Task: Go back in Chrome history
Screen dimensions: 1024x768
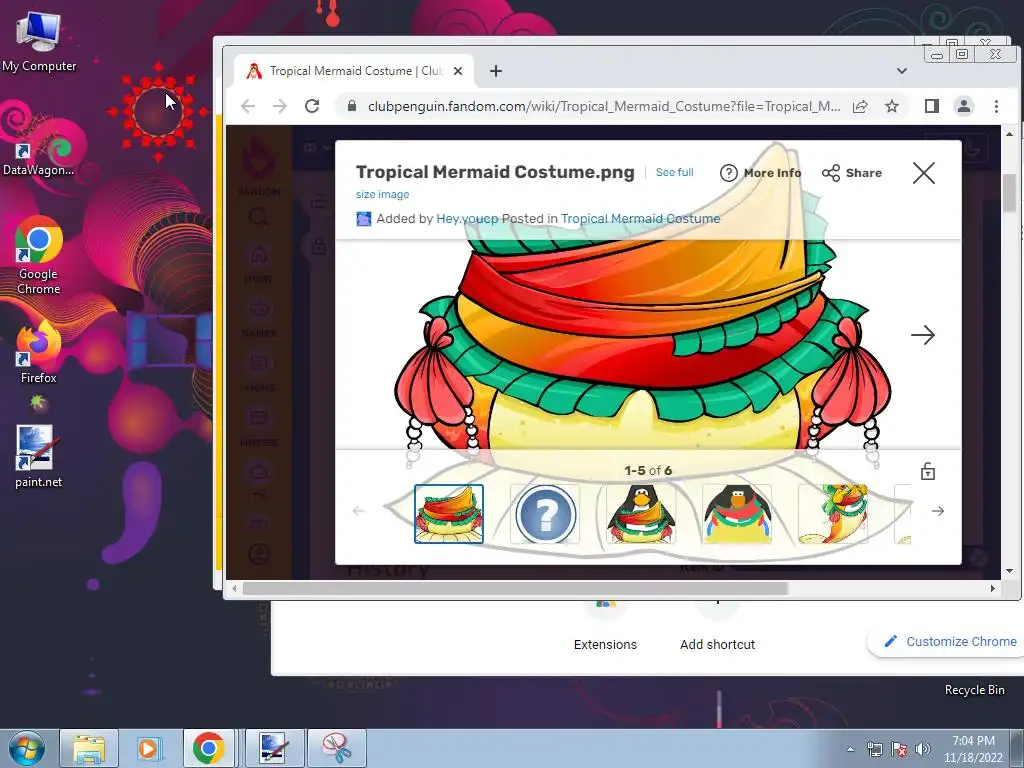Action: pos(248,106)
